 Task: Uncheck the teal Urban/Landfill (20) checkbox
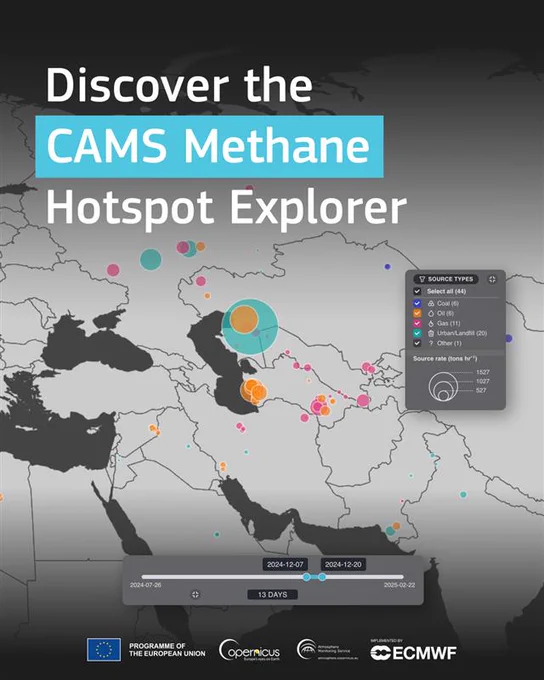(x=417, y=333)
